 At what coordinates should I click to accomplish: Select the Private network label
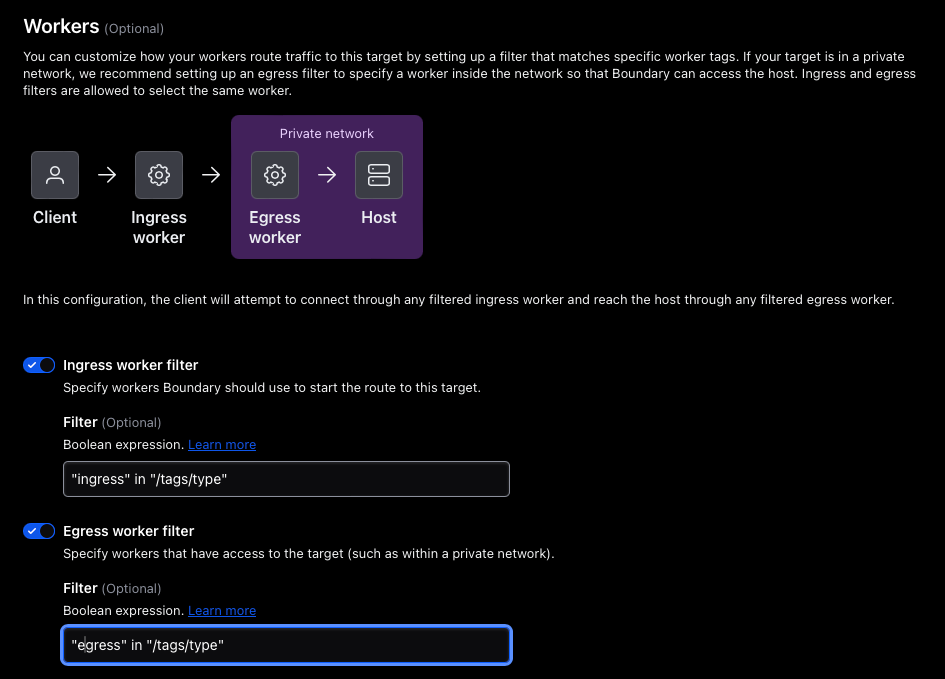pos(327,133)
